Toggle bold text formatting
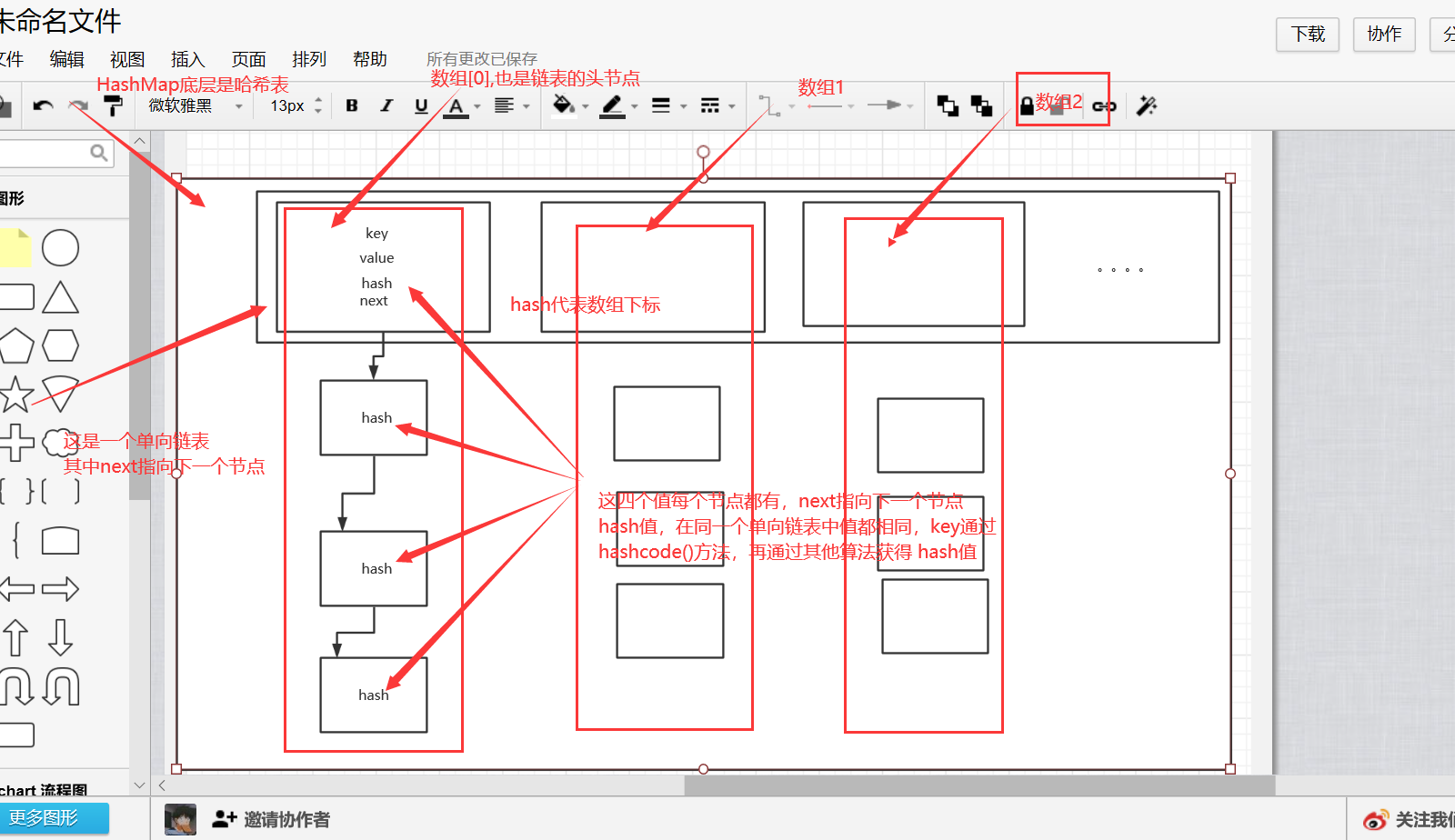The image size is (1455, 840). coord(352,105)
